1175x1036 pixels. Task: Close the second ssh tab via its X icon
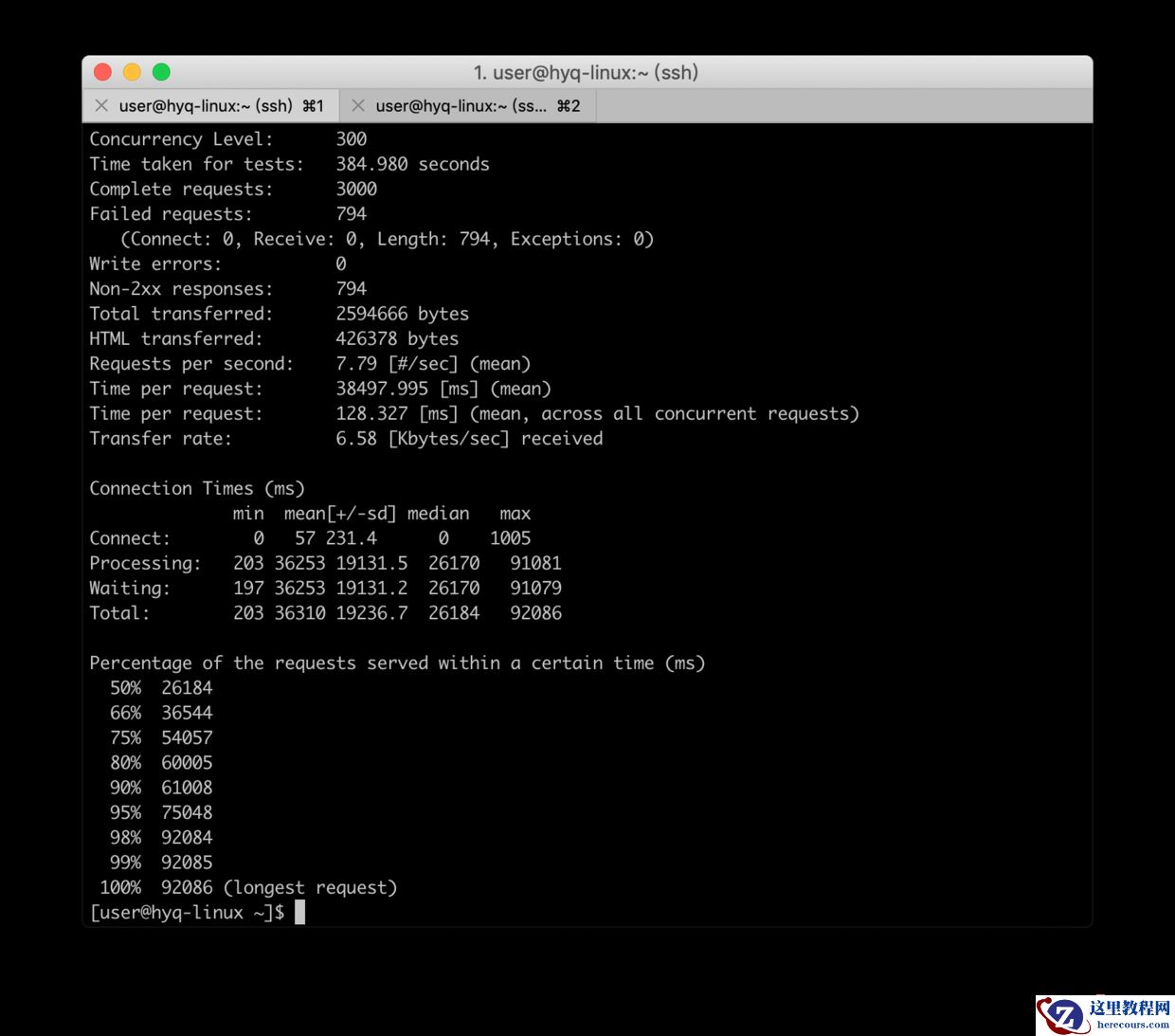358,105
